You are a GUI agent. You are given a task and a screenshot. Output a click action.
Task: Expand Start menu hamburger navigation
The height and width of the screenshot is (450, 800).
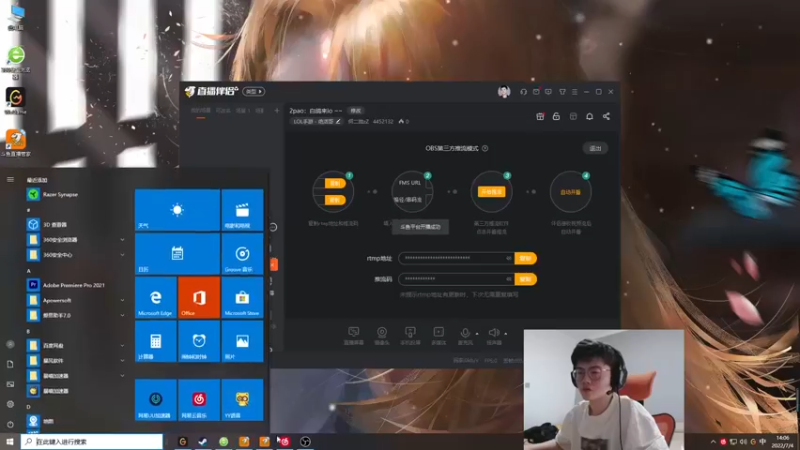click(10, 180)
